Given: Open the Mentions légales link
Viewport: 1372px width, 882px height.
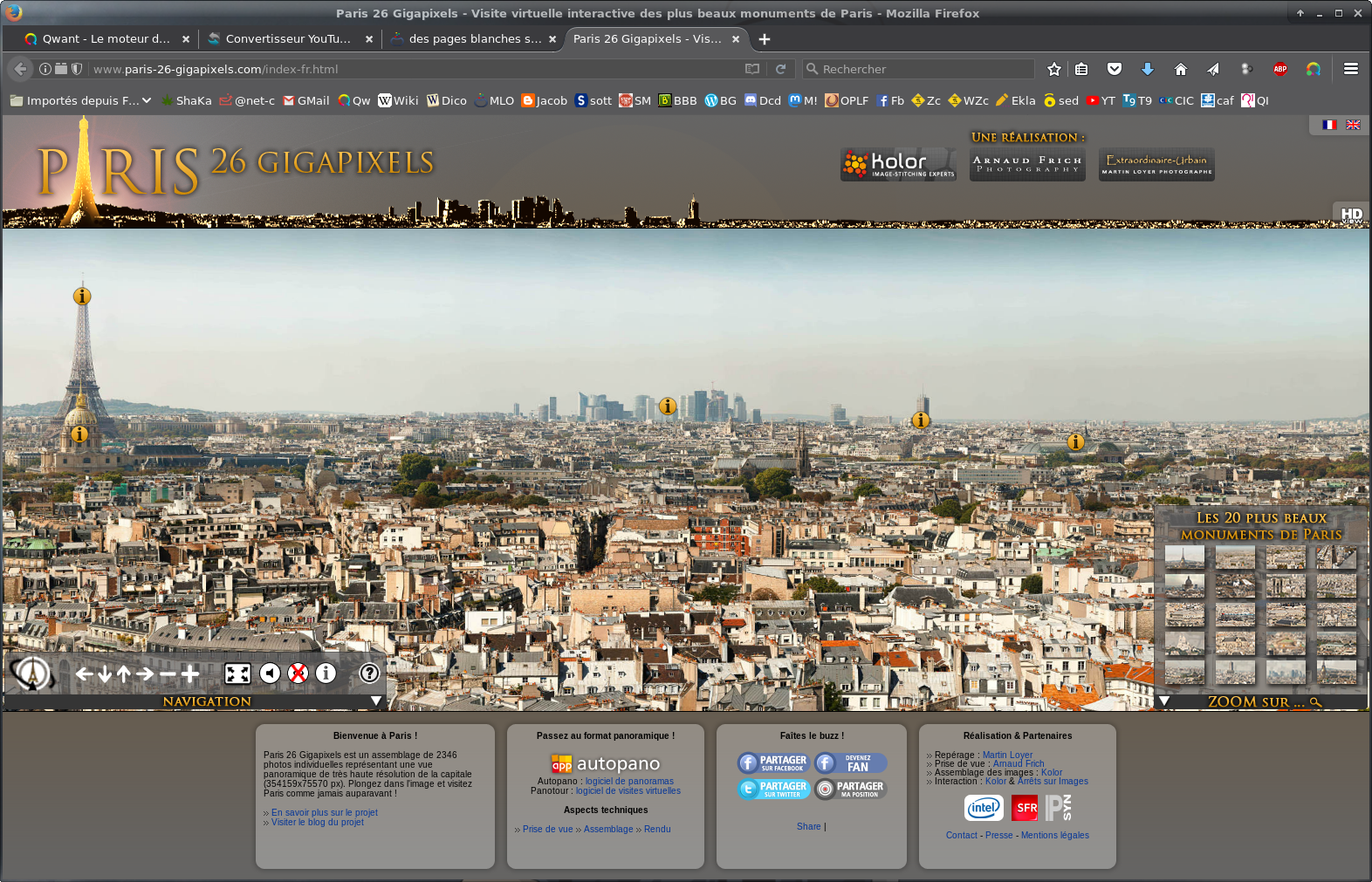Looking at the screenshot, I should pyautogui.click(x=1055, y=835).
